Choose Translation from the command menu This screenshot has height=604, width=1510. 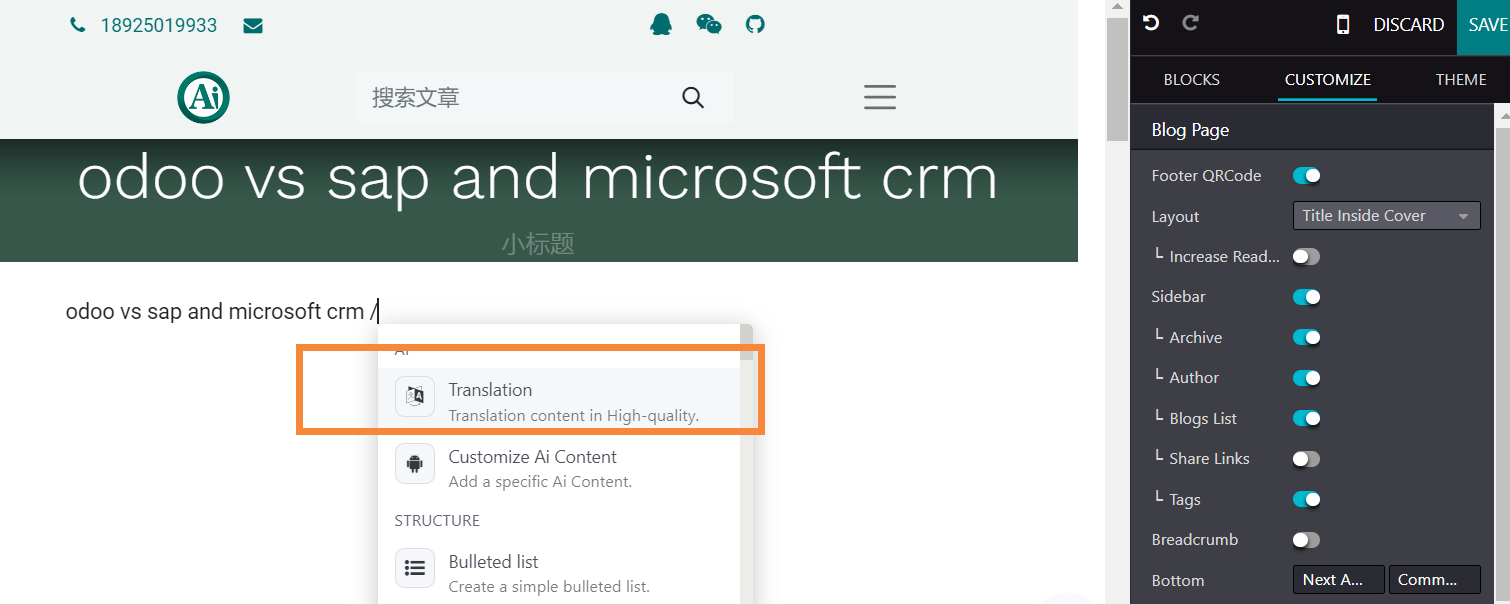559,401
